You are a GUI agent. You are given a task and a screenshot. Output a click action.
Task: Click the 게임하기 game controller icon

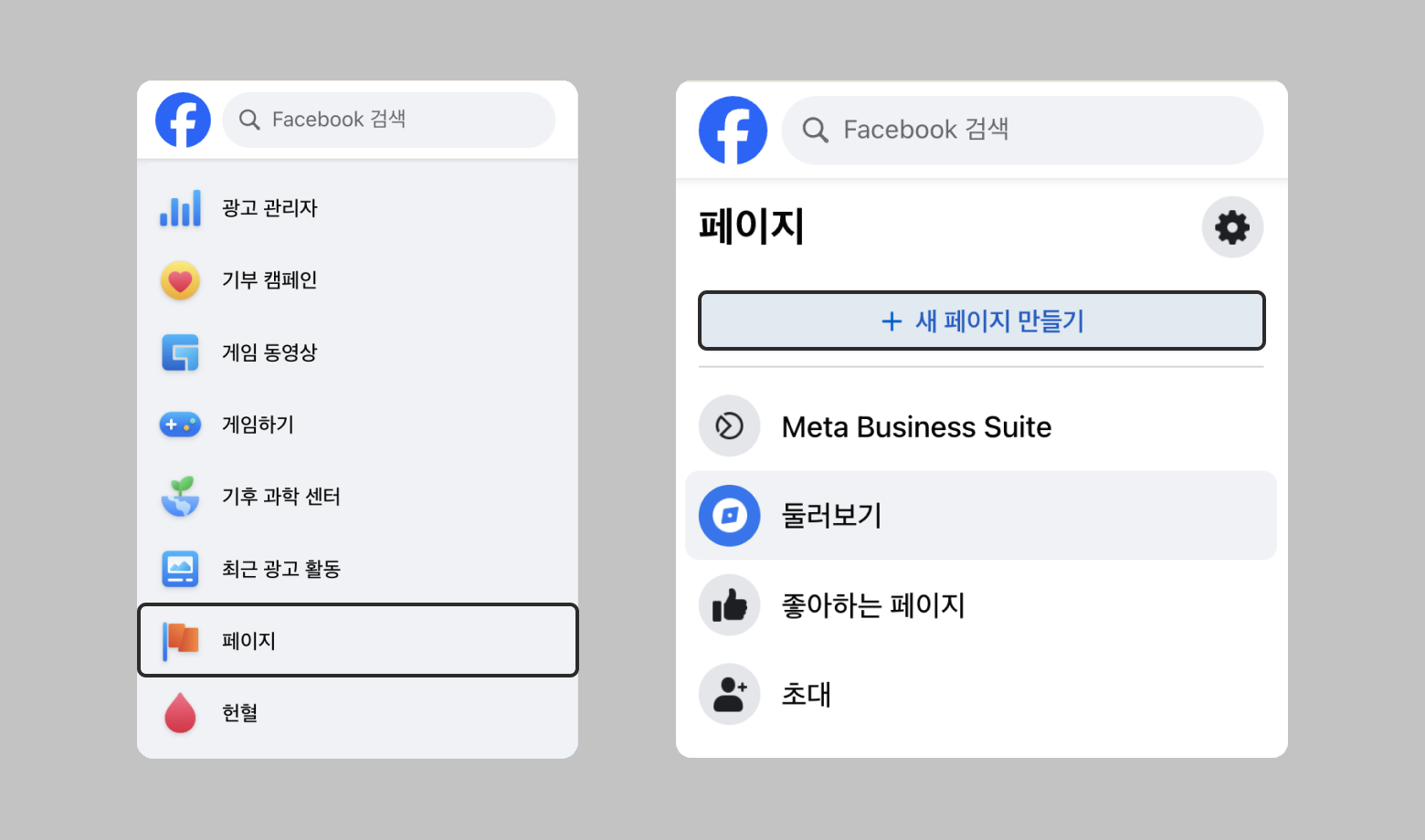pos(180,425)
